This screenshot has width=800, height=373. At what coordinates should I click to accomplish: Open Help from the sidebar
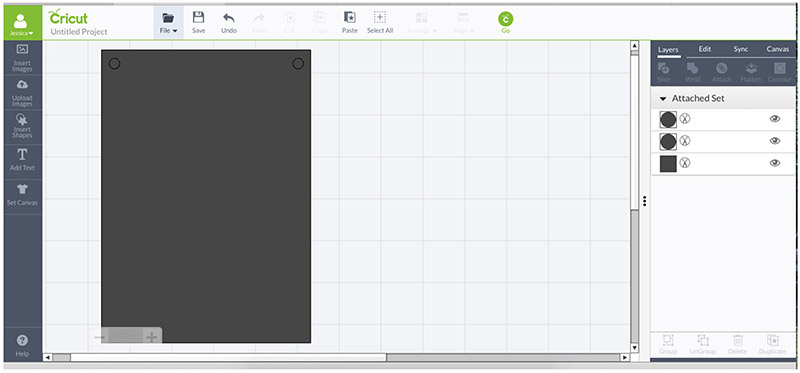[x=22, y=344]
